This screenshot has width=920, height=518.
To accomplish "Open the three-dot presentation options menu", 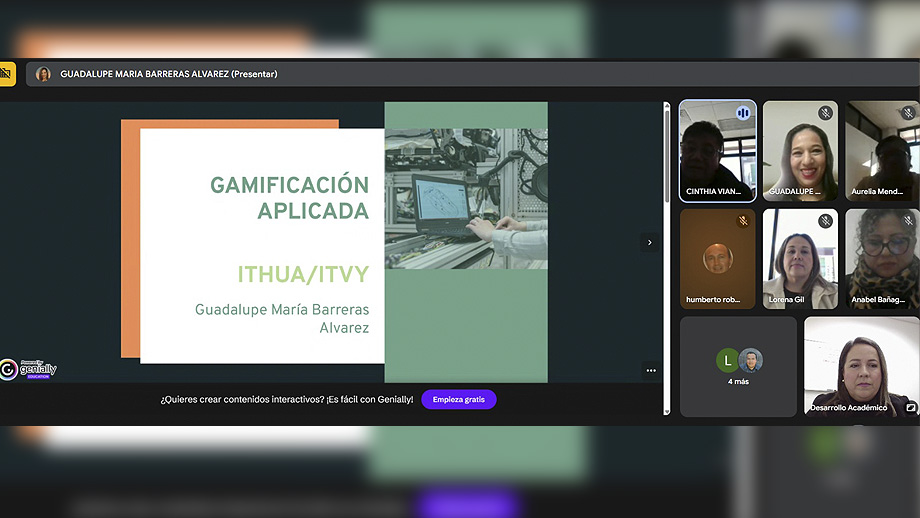I will pyautogui.click(x=651, y=370).
